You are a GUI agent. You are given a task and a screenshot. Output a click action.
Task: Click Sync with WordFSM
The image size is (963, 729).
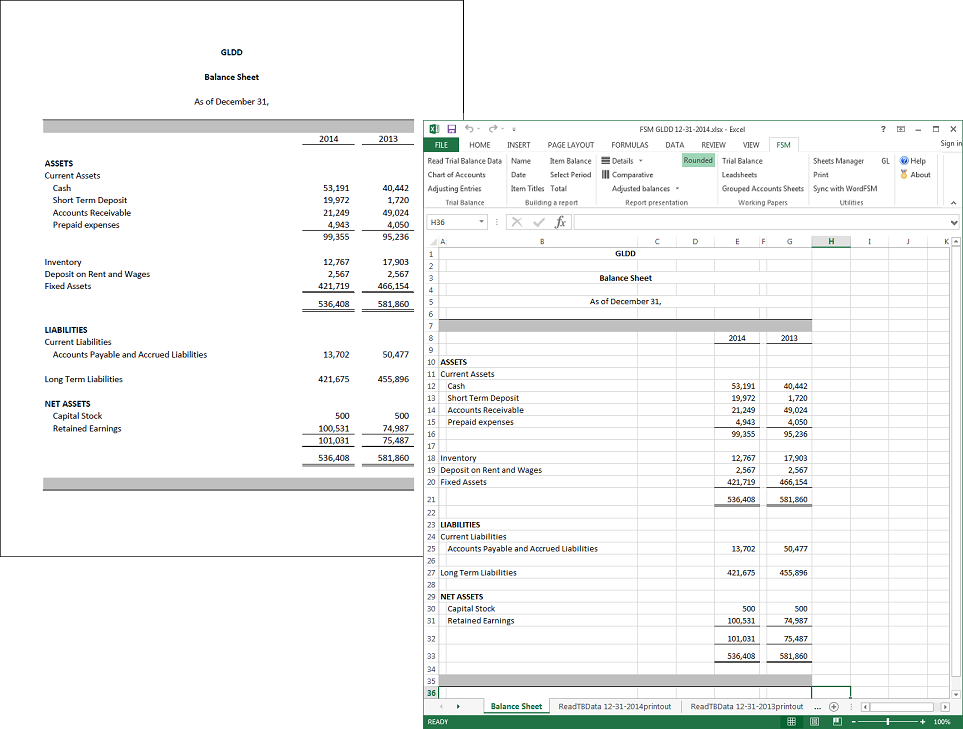click(843, 189)
